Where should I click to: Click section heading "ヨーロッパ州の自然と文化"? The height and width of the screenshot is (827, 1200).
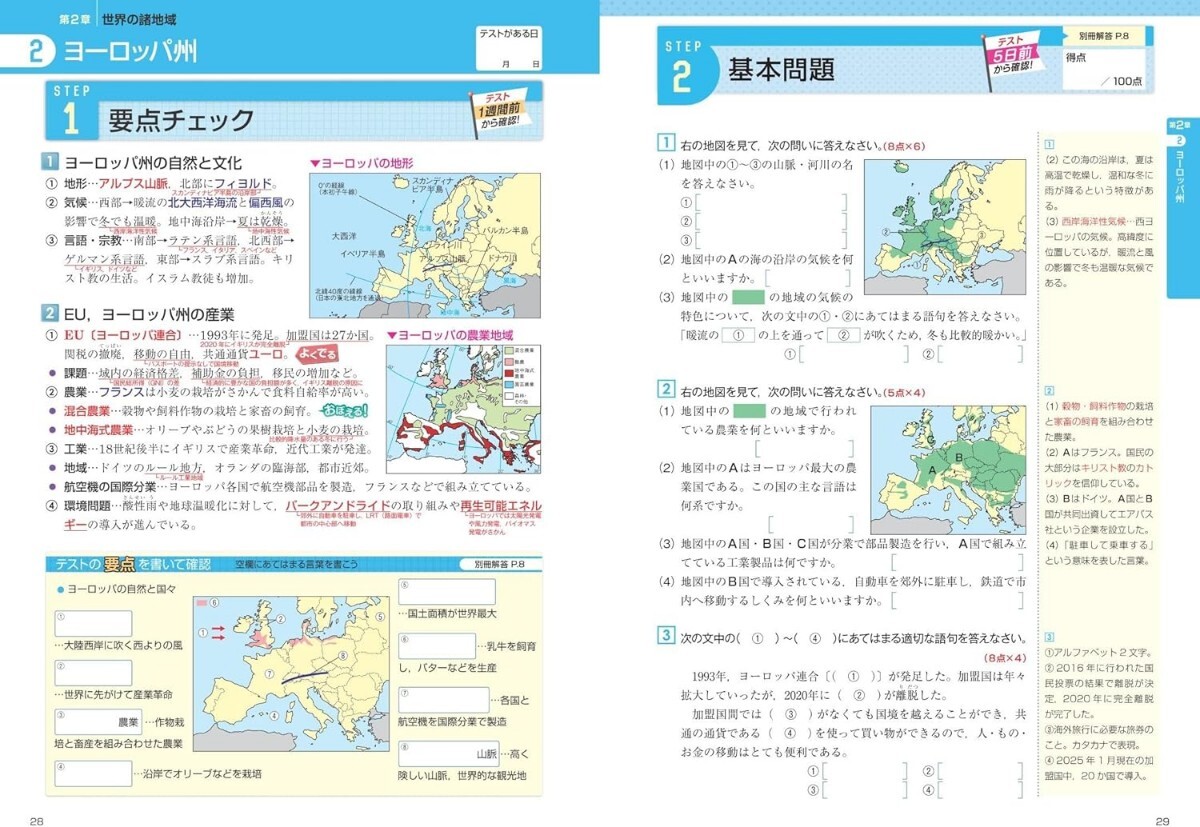(x=152, y=163)
